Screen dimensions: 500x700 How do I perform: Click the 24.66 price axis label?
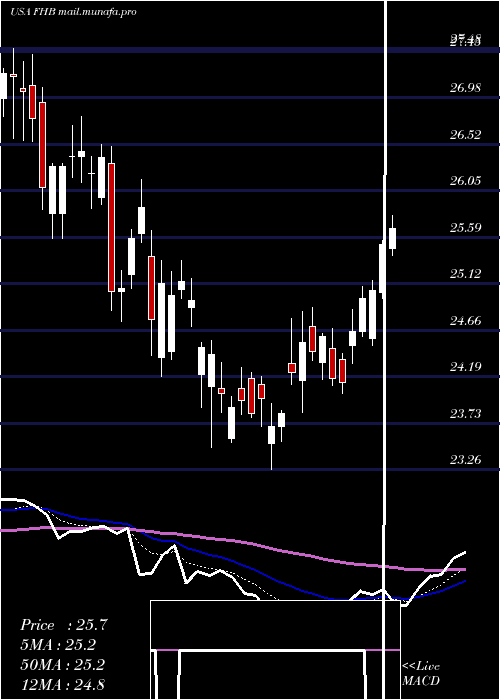(x=466, y=321)
